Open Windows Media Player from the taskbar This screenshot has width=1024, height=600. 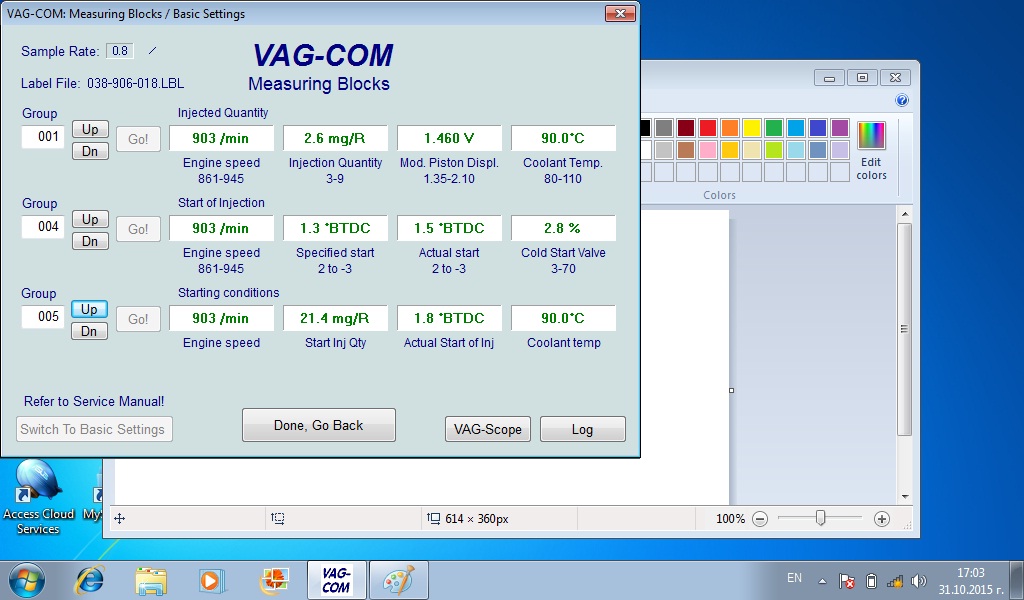[210, 579]
